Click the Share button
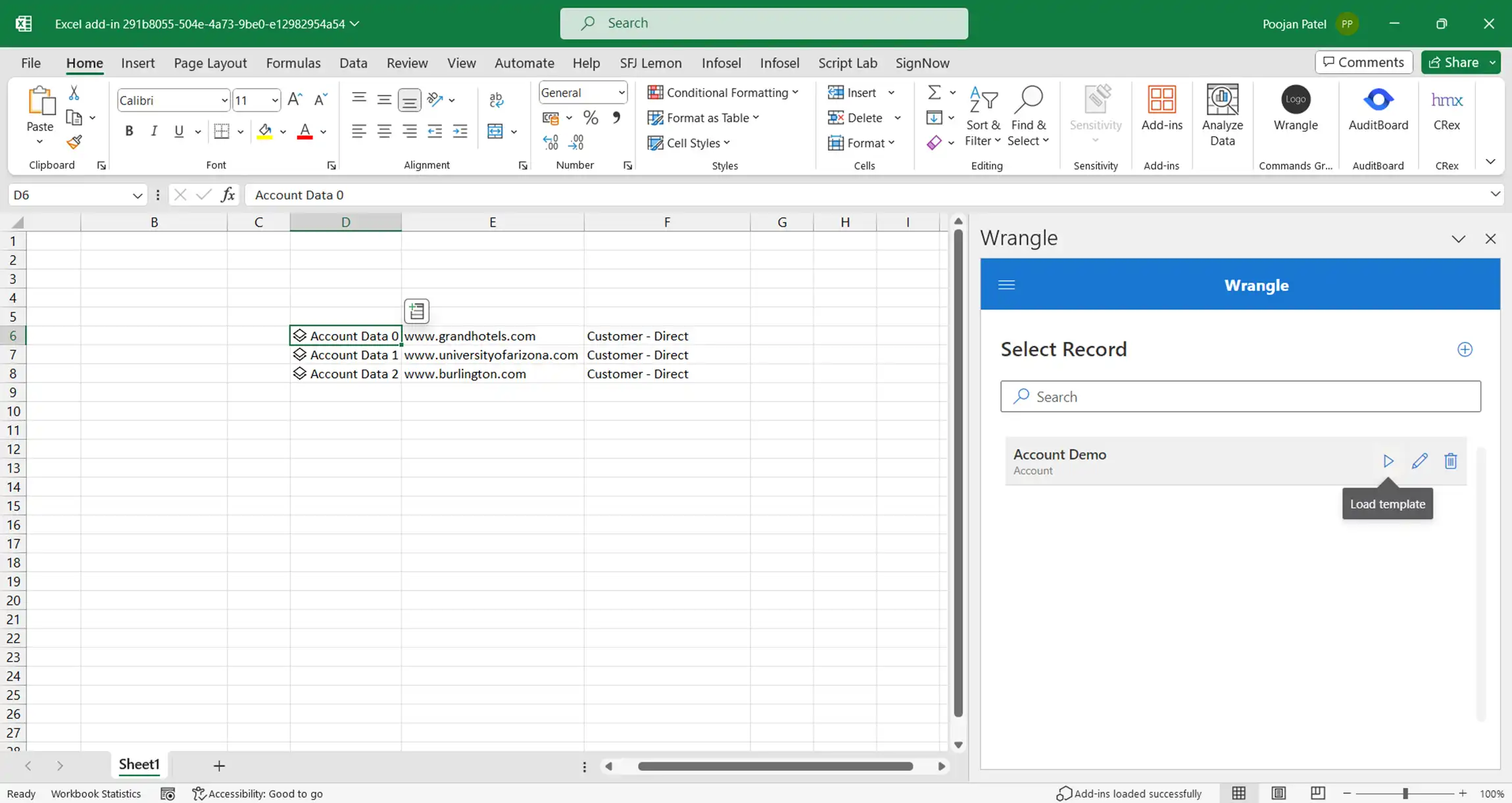Viewport: 1512px width, 803px height. (x=1453, y=62)
